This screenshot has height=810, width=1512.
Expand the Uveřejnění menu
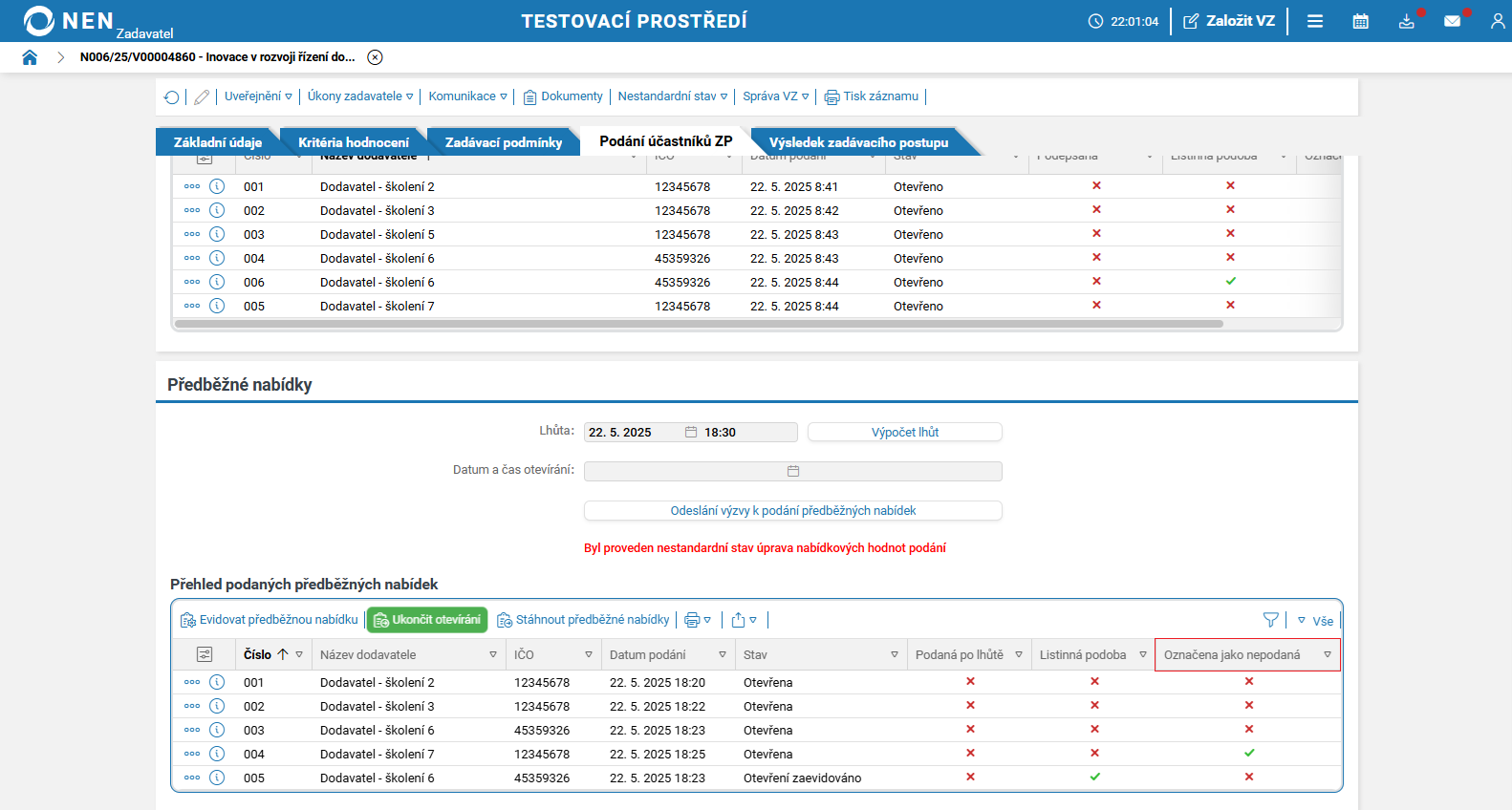(x=258, y=96)
